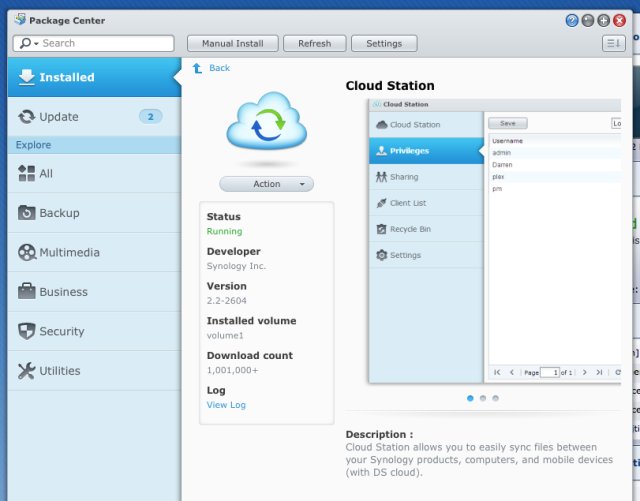Click the page number field in screenshot

click(x=549, y=372)
